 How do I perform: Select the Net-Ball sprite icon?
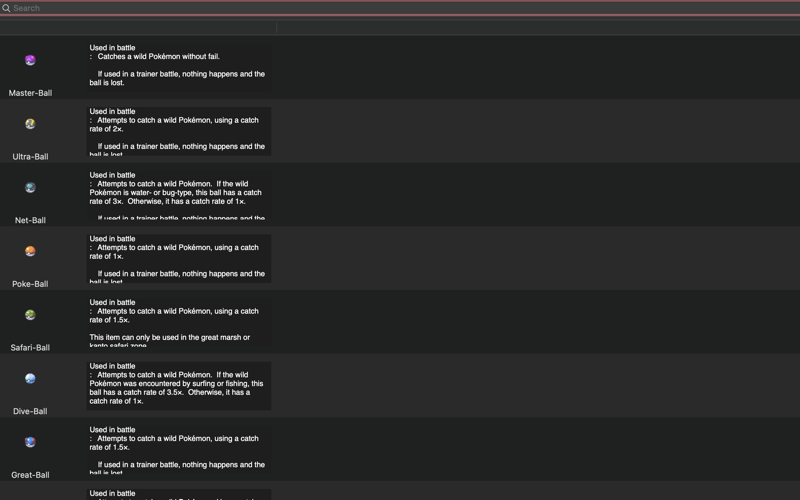coord(30,188)
